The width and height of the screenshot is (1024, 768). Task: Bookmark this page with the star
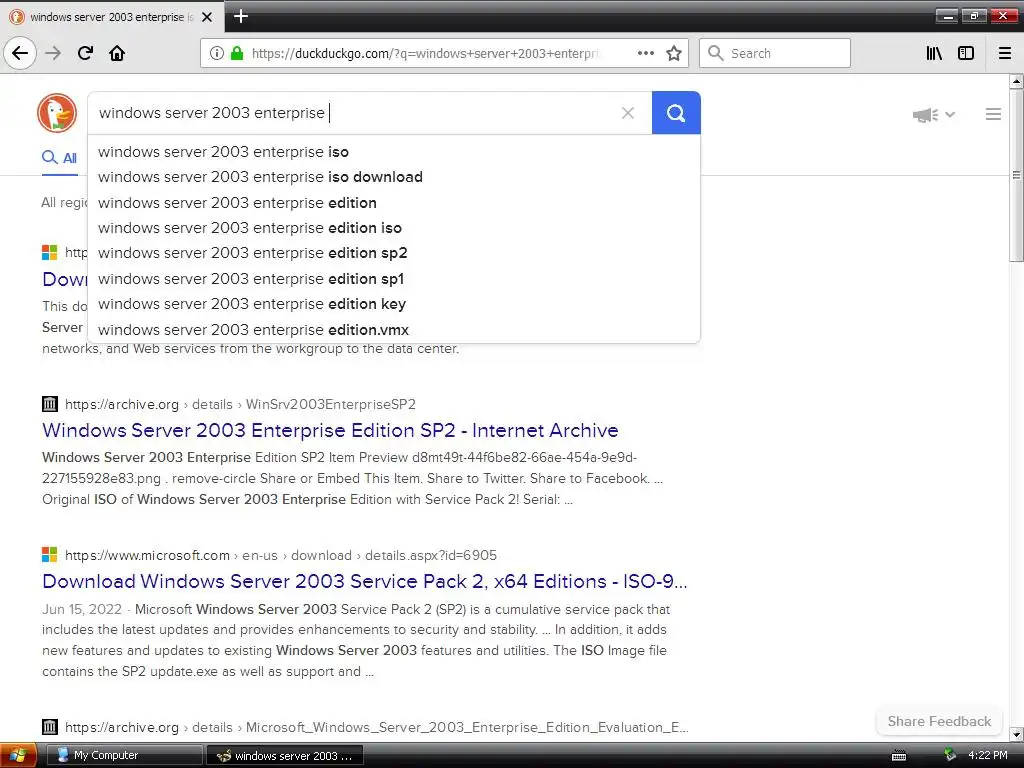coord(674,53)
